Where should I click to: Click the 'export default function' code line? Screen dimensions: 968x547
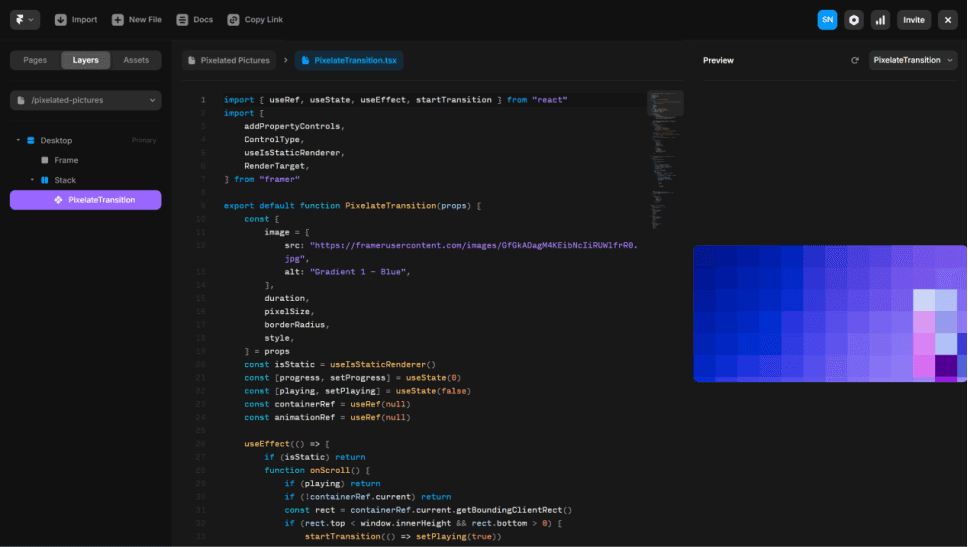[x=352, y=206]
